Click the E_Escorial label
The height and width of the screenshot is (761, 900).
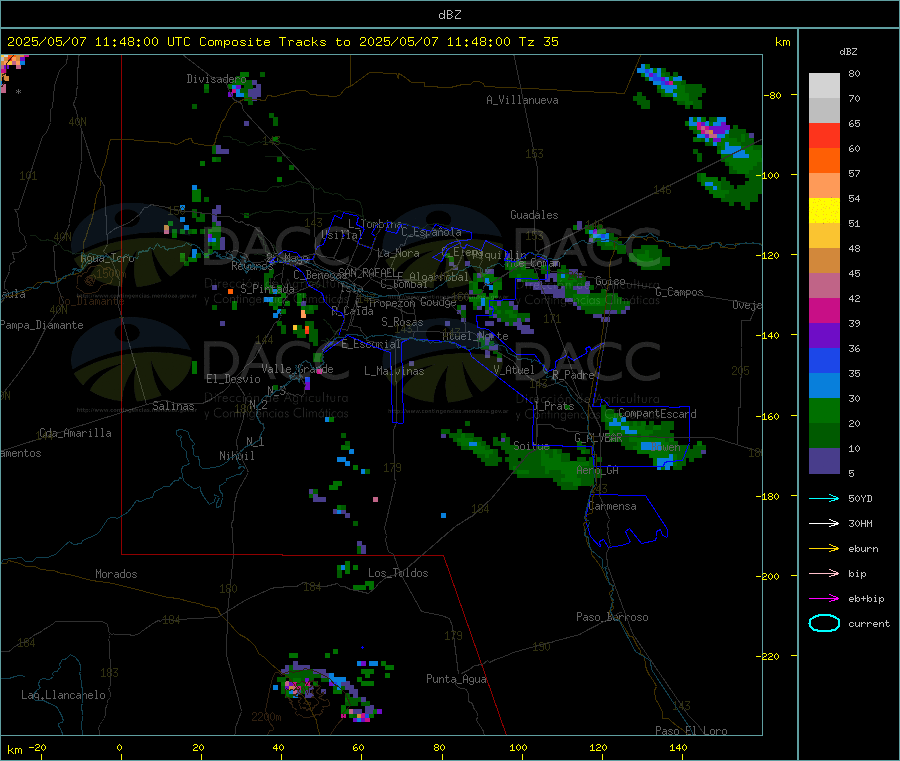click(x=370, y=344)
